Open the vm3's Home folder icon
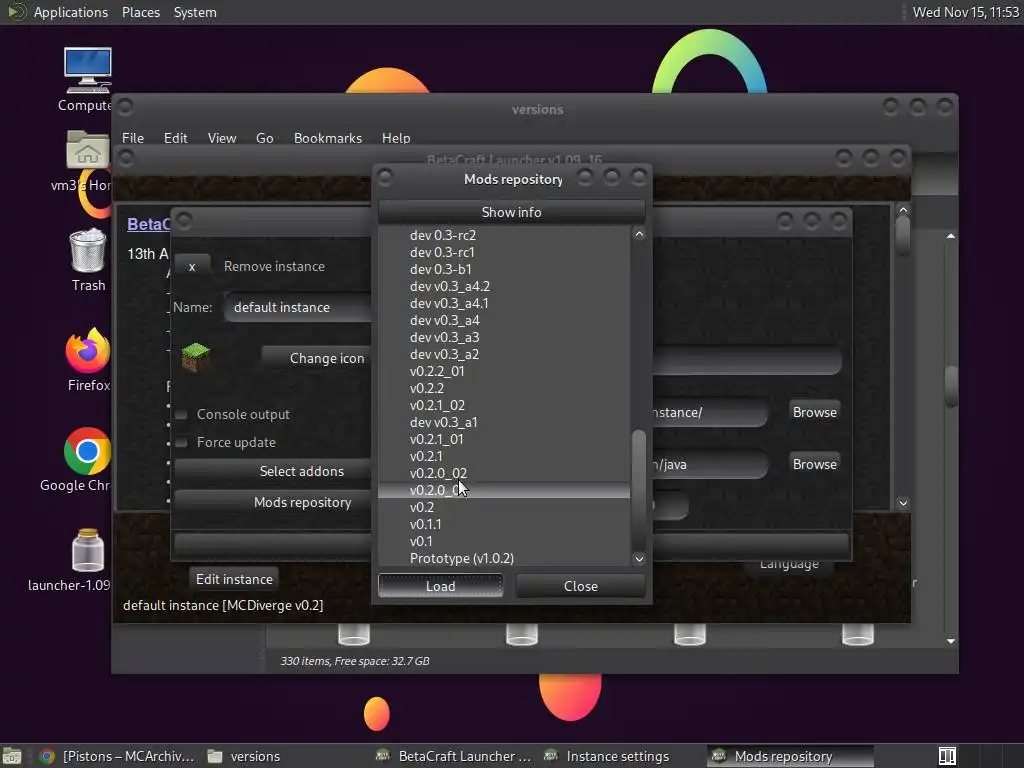The image size is (1024, 768). click(x=87, y=151)
